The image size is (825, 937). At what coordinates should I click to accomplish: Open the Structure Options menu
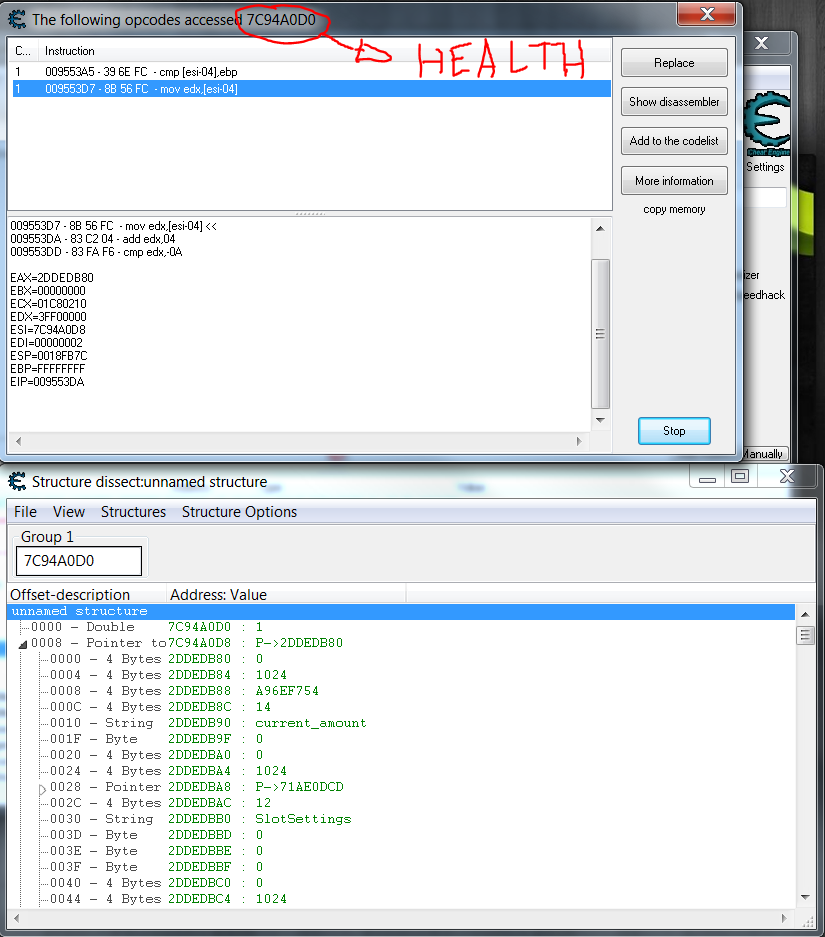click(x=239, y=512)
